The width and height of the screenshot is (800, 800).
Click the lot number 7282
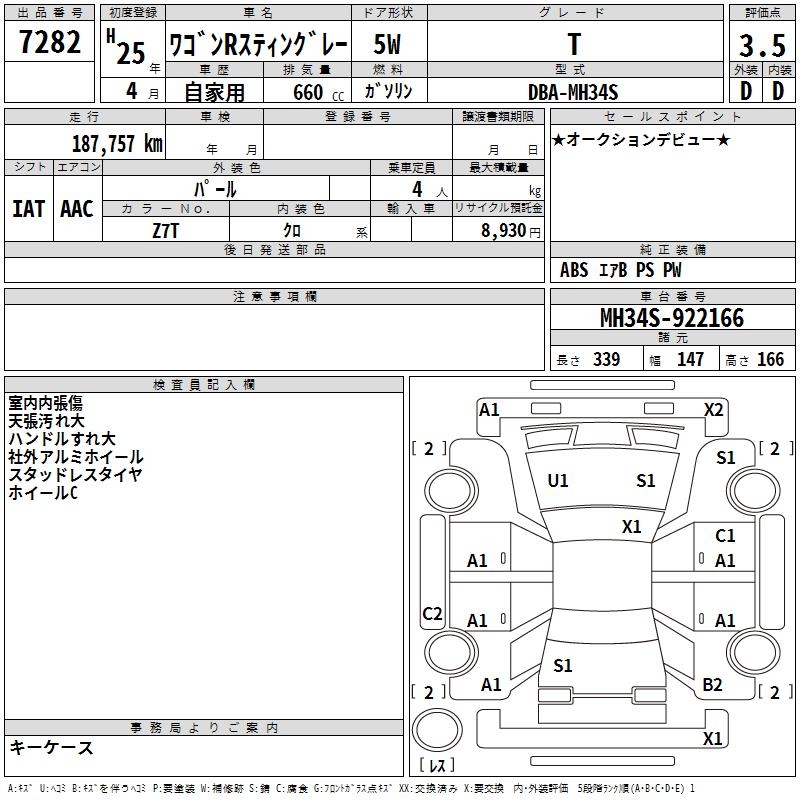(x=50, y=42)
